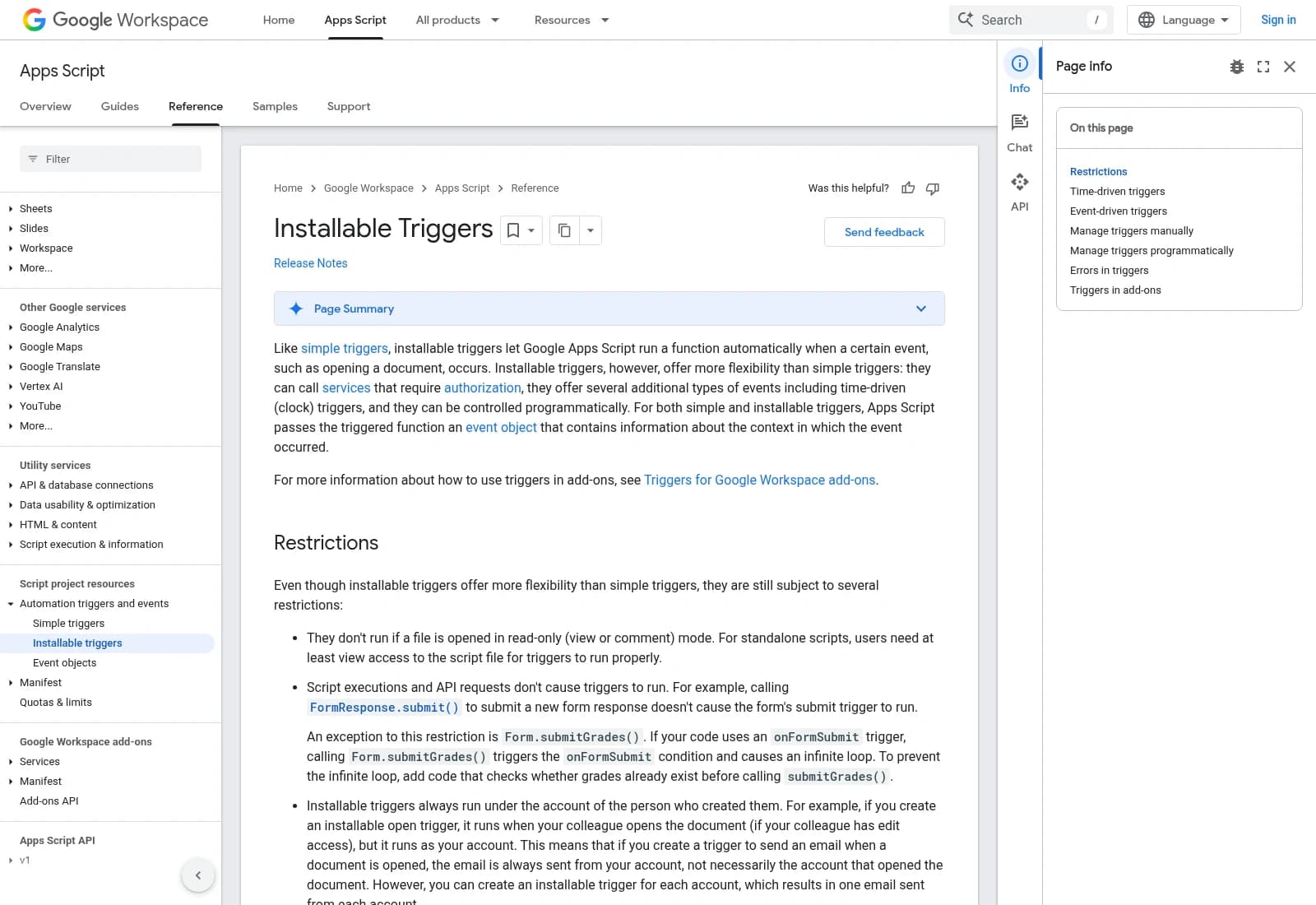The image size is (1316, 905).
Task: Expand the Sheets tree item
Action: pyautogui.click(x=11, y=209)
